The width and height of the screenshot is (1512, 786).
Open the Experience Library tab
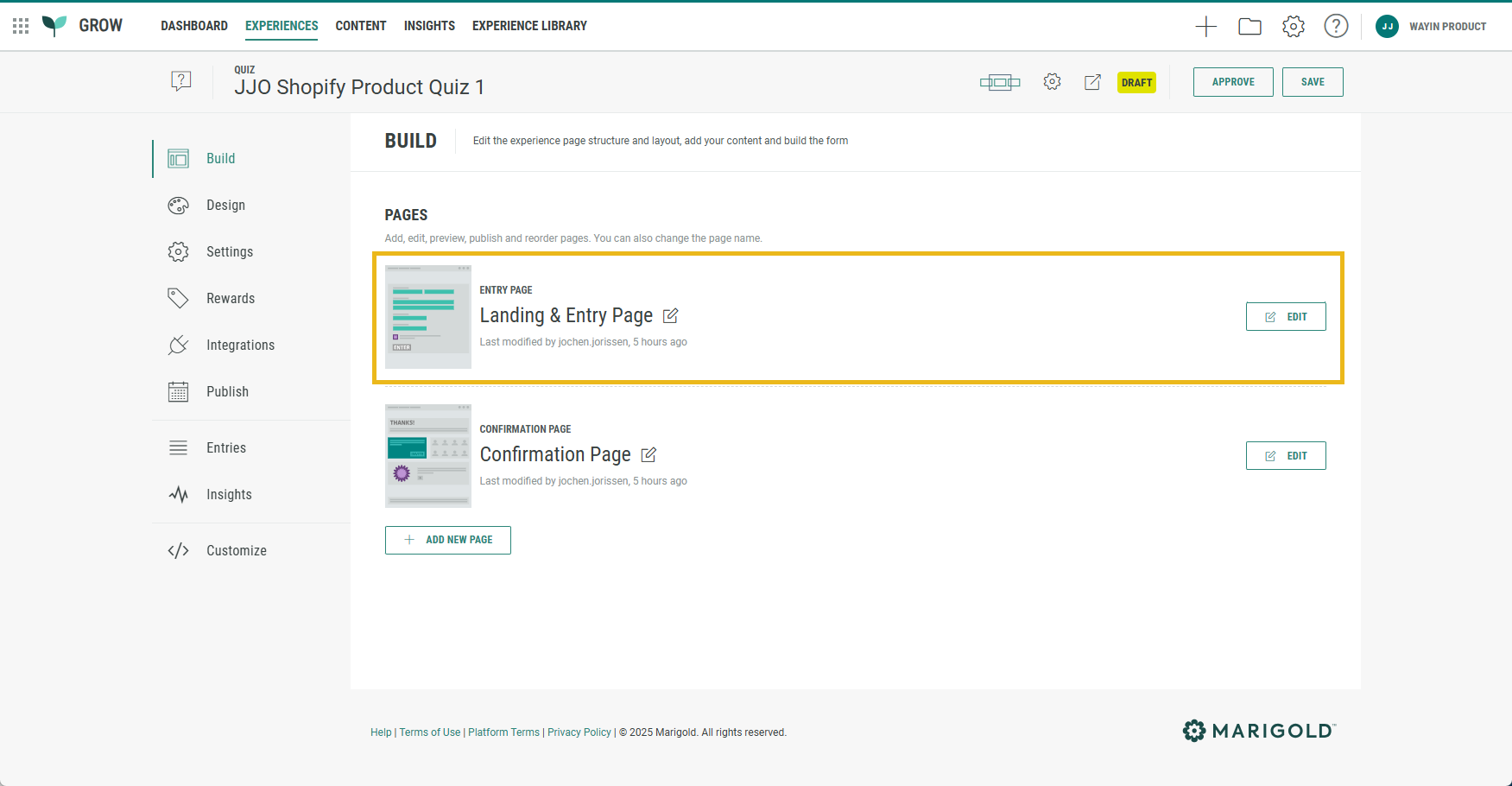(x=529, y=26)
